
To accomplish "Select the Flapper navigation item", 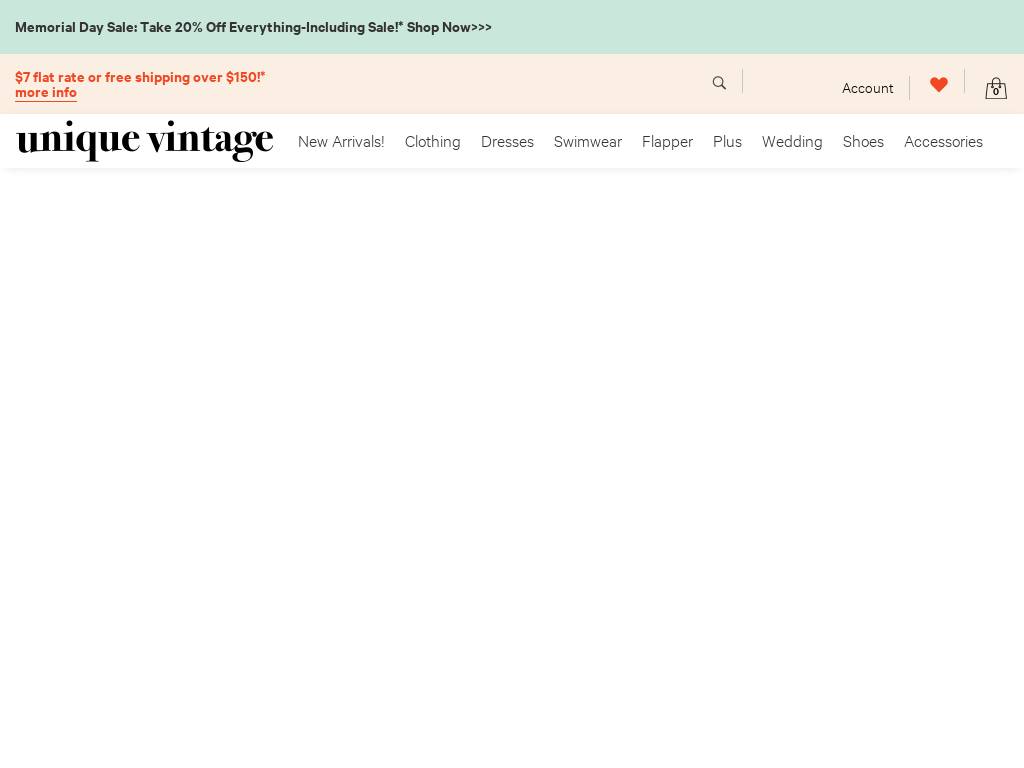I will [667, 142].
